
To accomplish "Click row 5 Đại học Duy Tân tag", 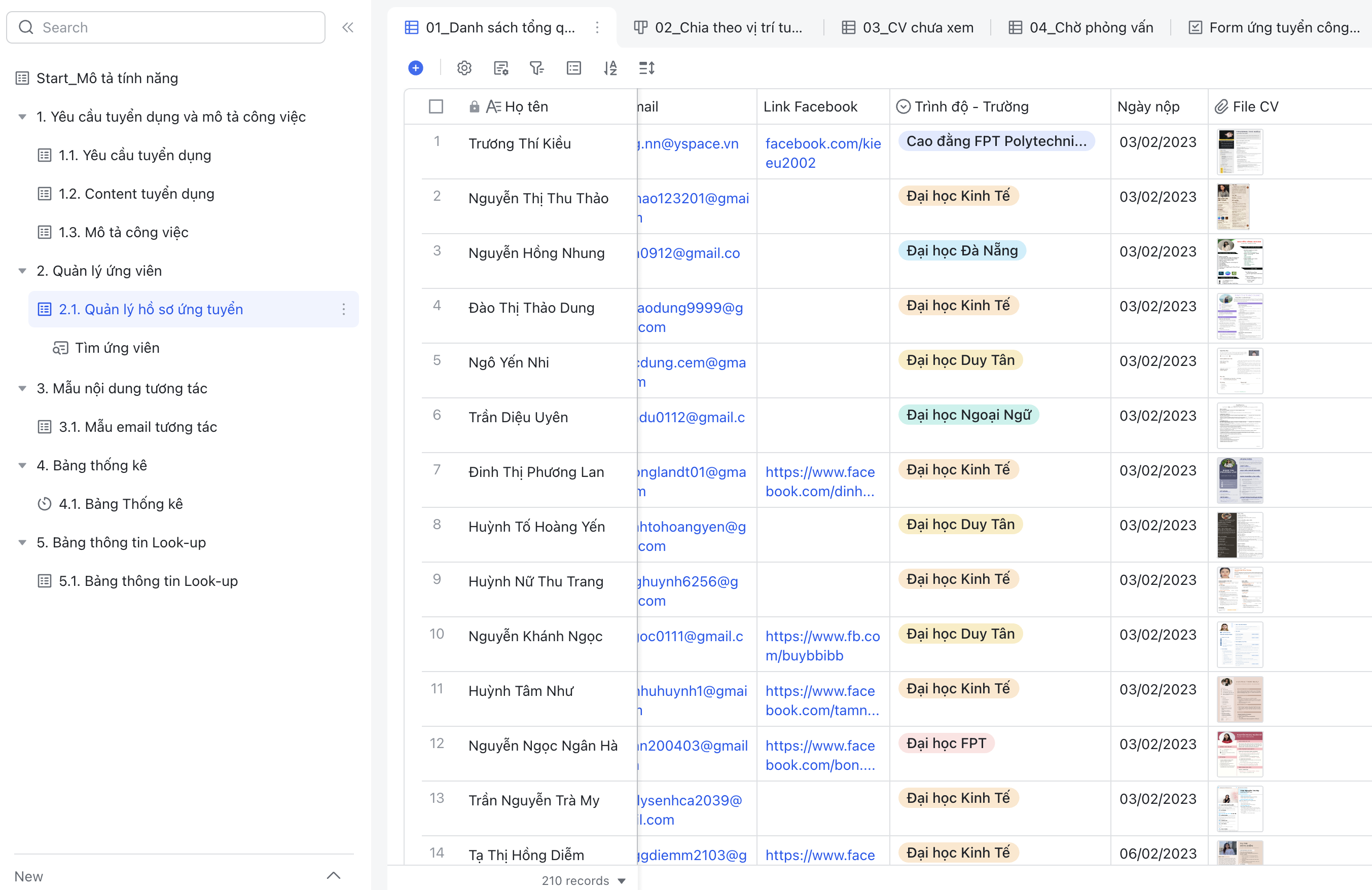I will [960, 360].
